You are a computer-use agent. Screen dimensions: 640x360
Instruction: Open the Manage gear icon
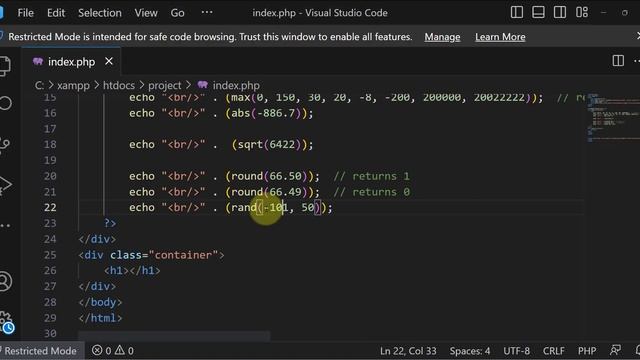click(x=6, y=321)
